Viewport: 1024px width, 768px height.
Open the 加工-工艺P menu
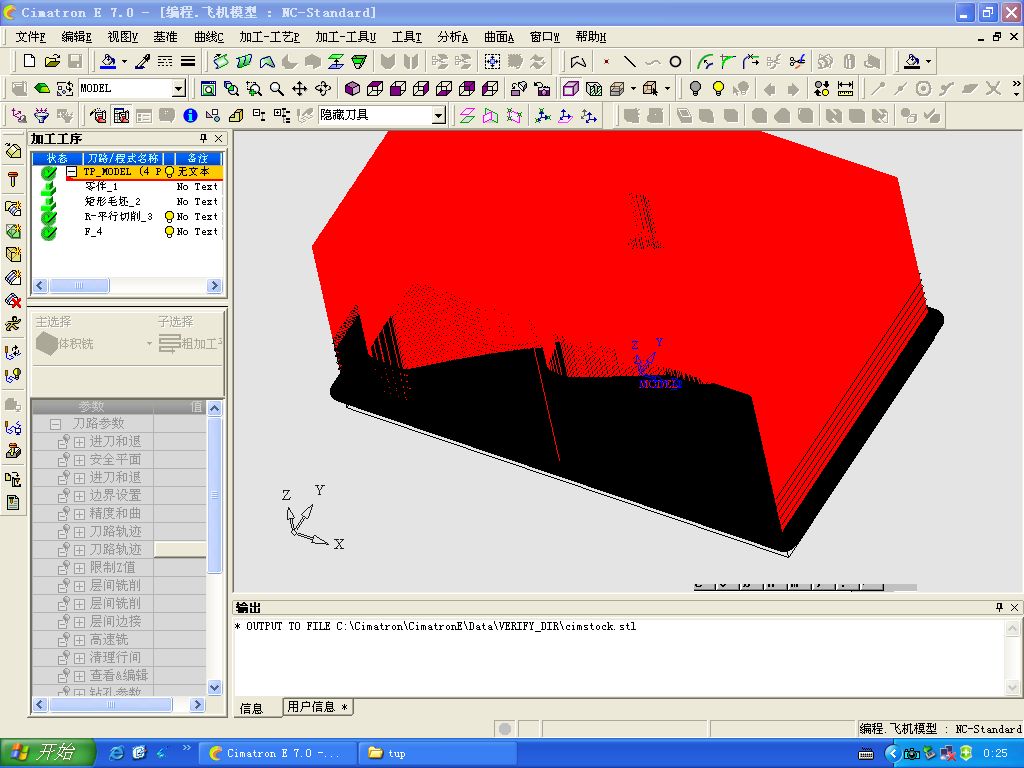269,37
